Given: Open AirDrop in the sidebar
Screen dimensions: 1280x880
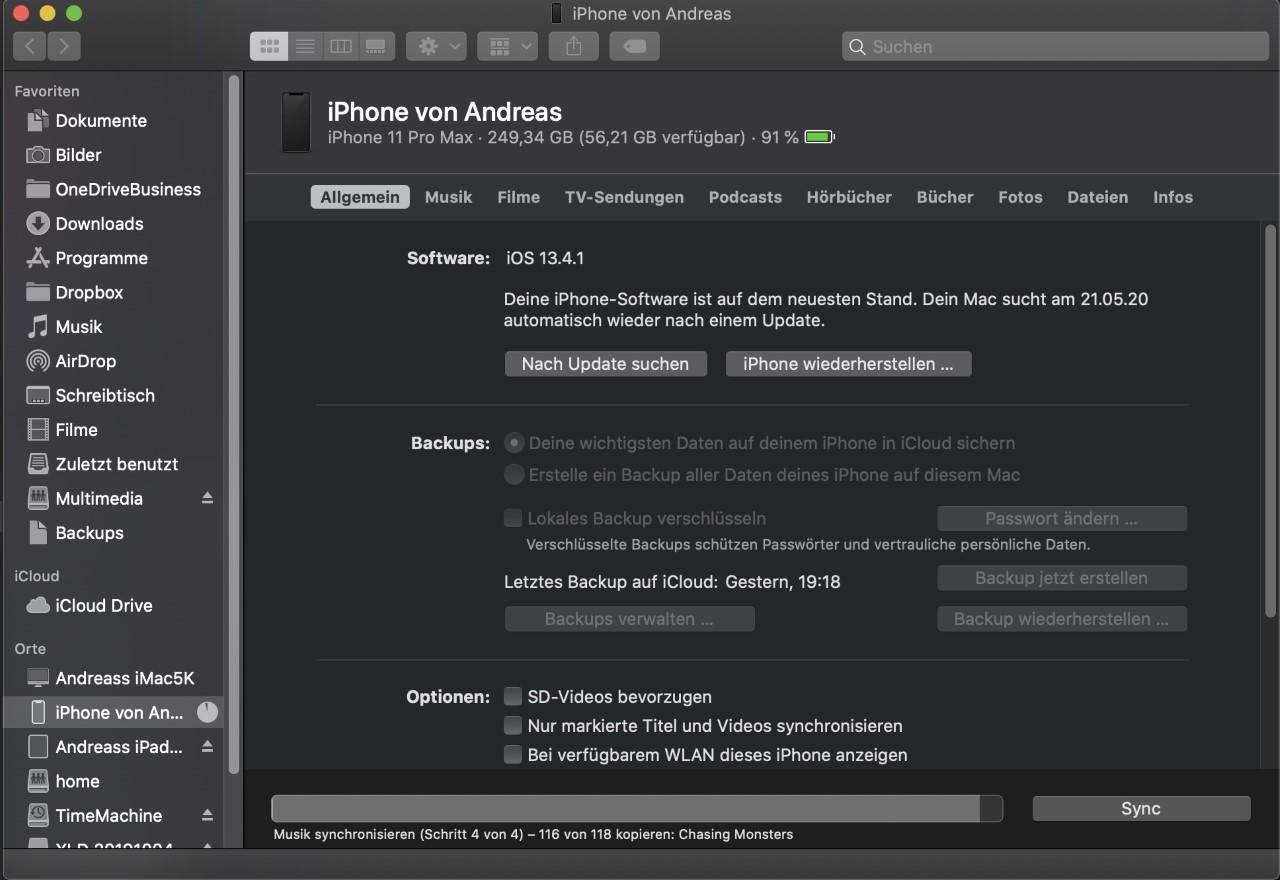Looking at the screenshot, I should 113,361.
